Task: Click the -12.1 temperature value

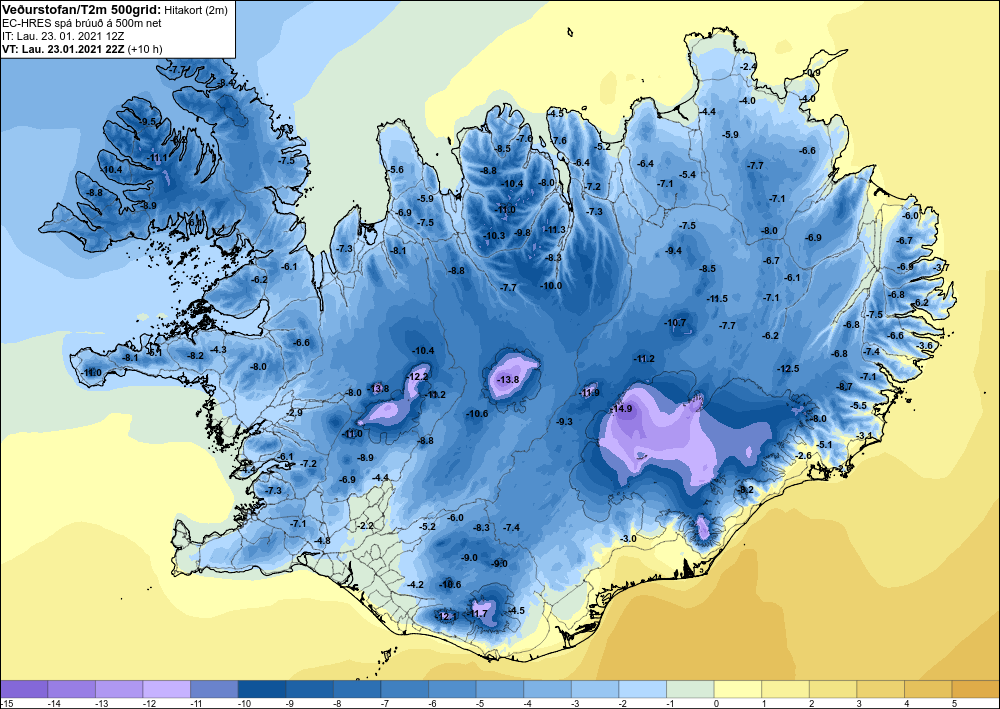Action: [x=446, y=616]
